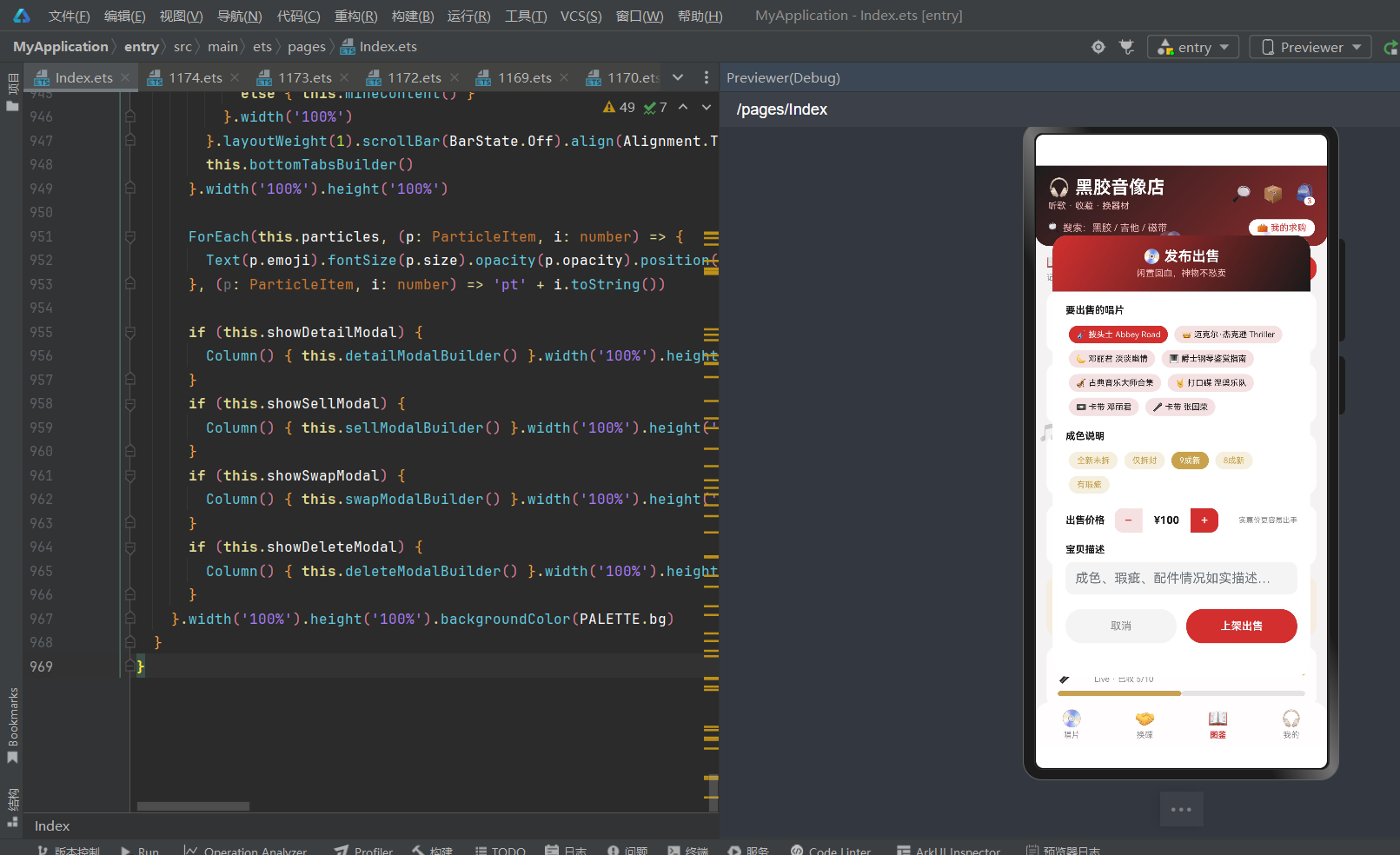Close the 1173.ets tab

345,78
